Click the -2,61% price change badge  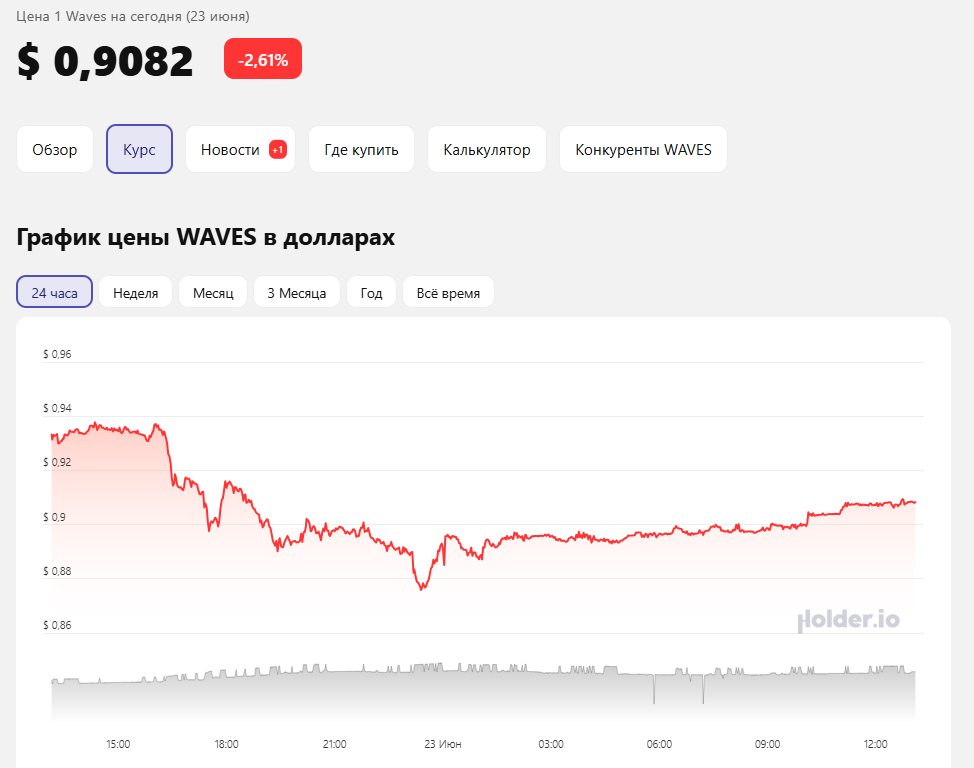(x=263, y=59)
